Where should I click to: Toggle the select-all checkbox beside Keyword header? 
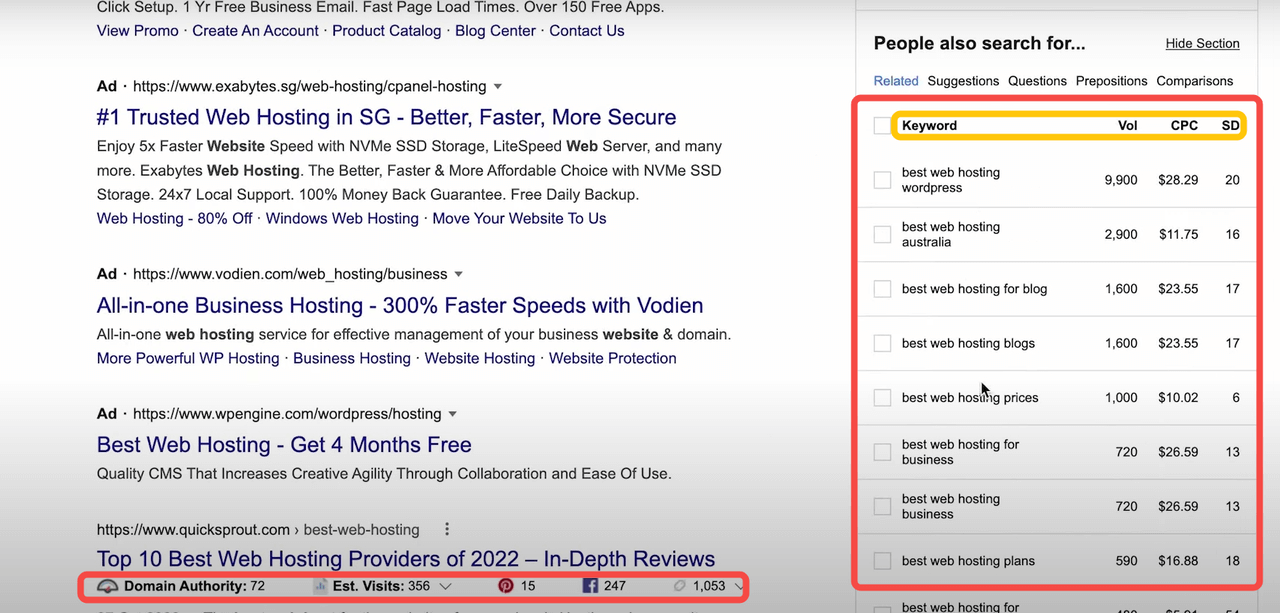(881, 126)
